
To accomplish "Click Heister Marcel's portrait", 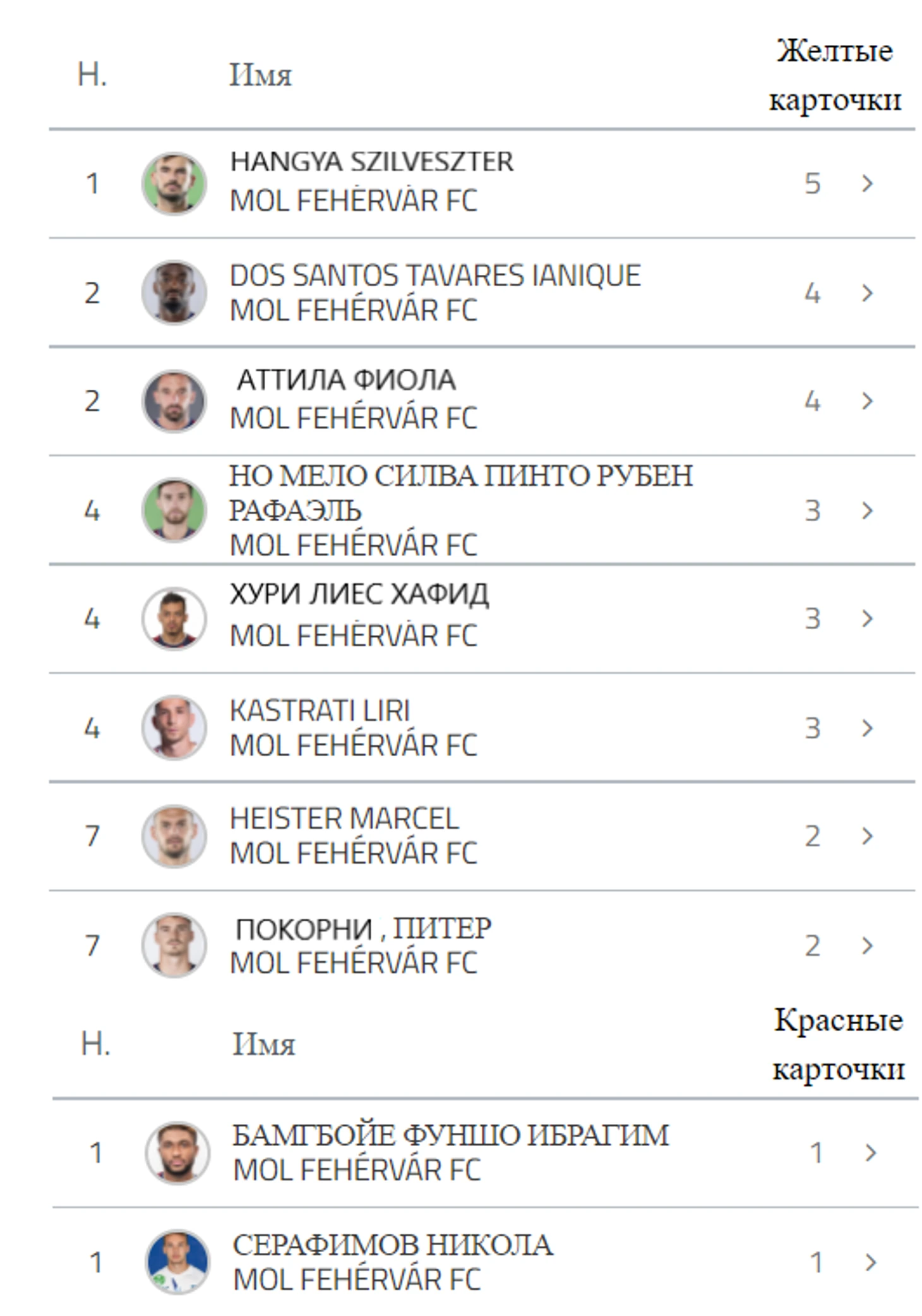I will pos(174,836).
